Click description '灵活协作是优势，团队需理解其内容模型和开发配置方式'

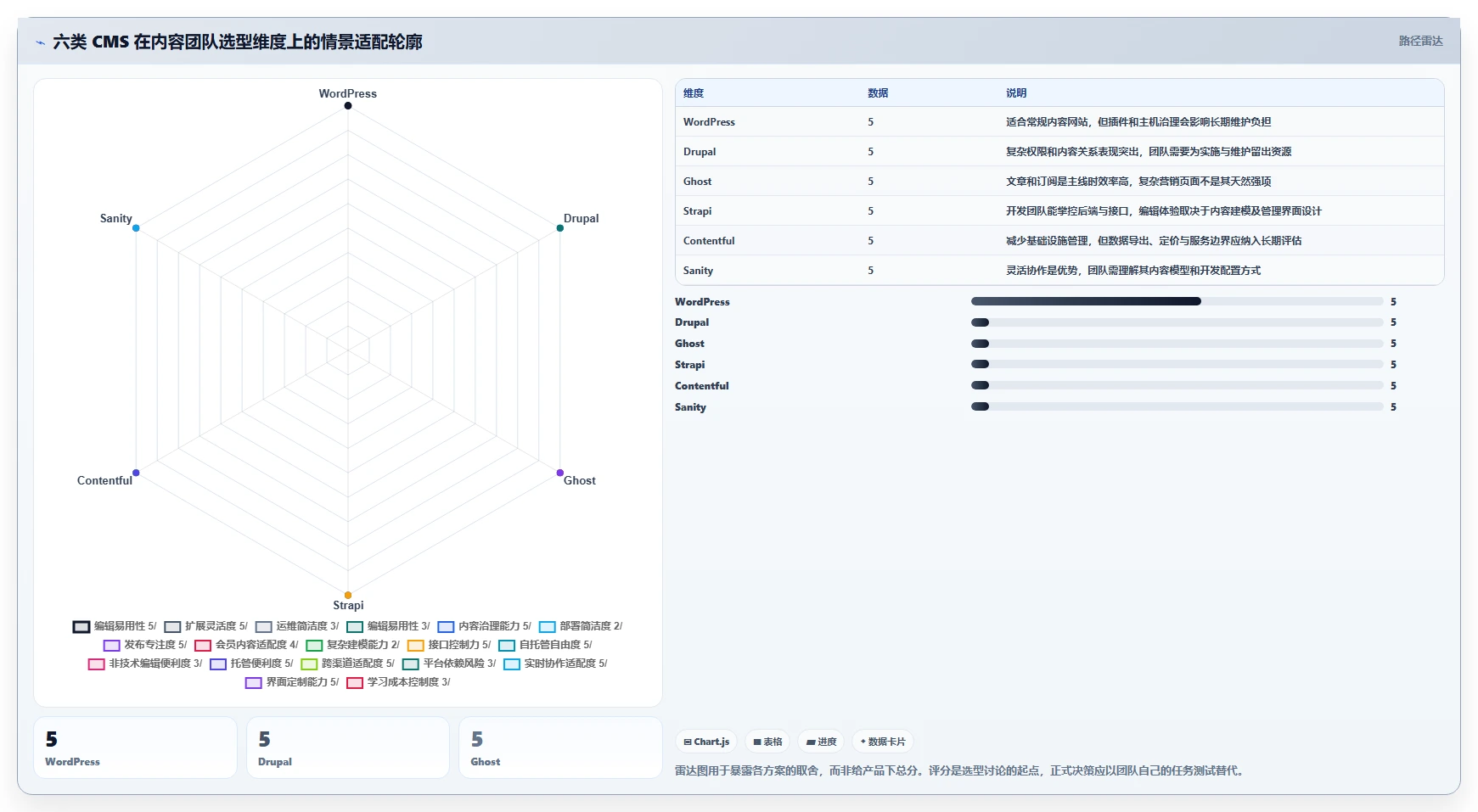(1133, 271)
